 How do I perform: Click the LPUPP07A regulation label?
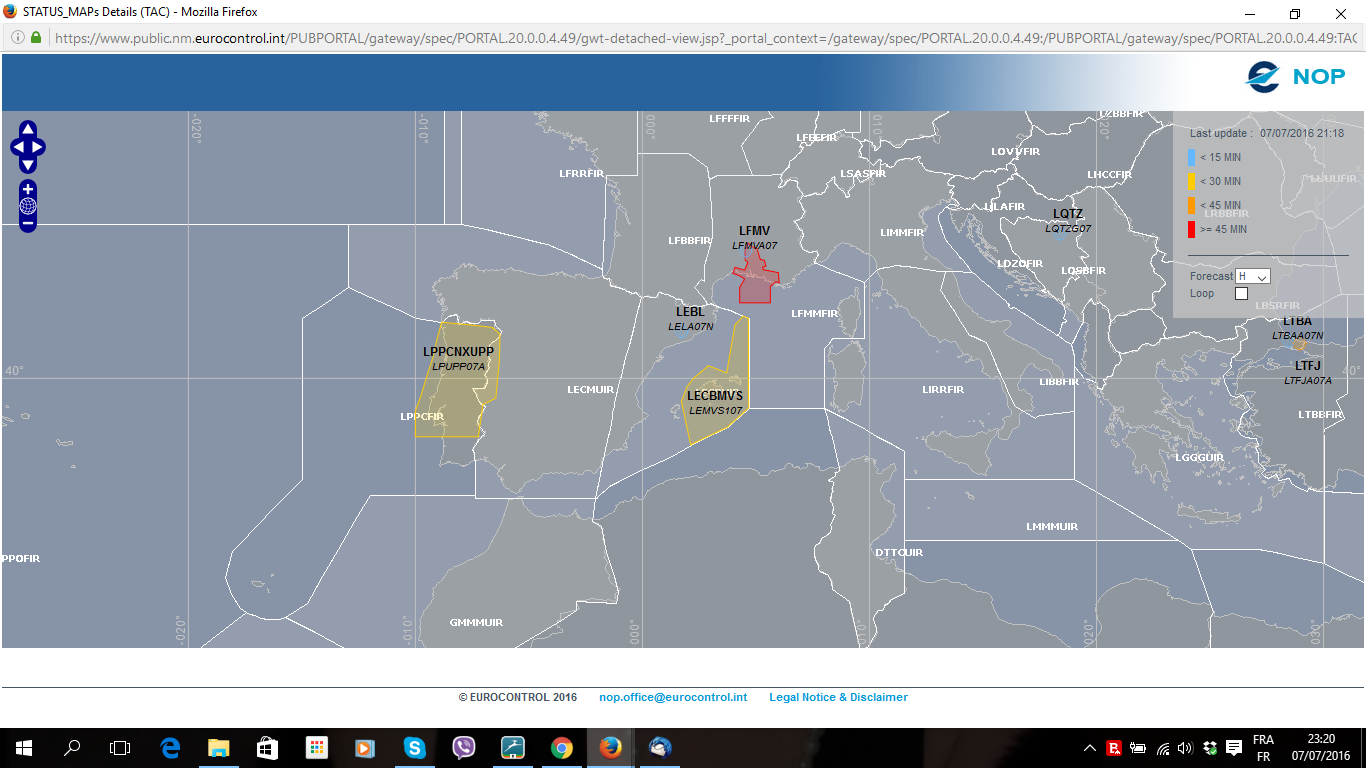point(458,367)
